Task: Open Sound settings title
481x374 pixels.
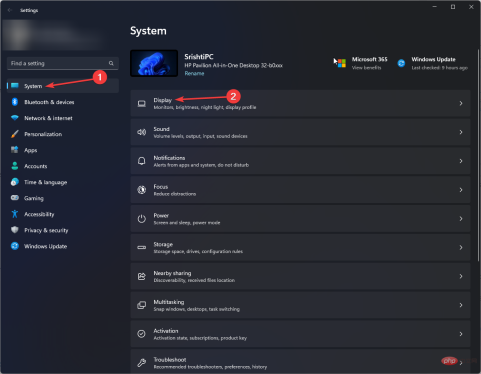Action: click(x=162, y=129)
